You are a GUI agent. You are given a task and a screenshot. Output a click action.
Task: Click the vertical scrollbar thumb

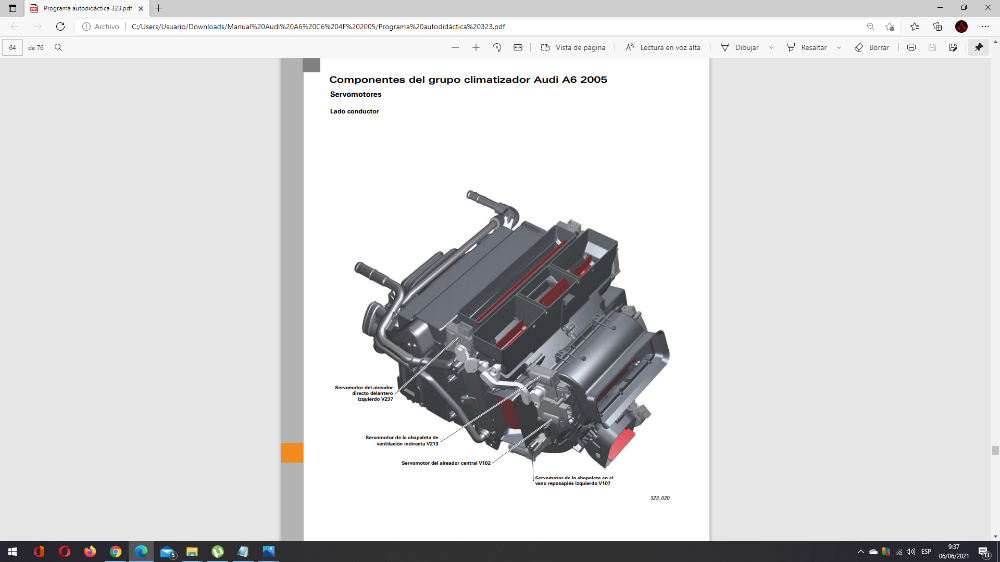pos(995,450)
